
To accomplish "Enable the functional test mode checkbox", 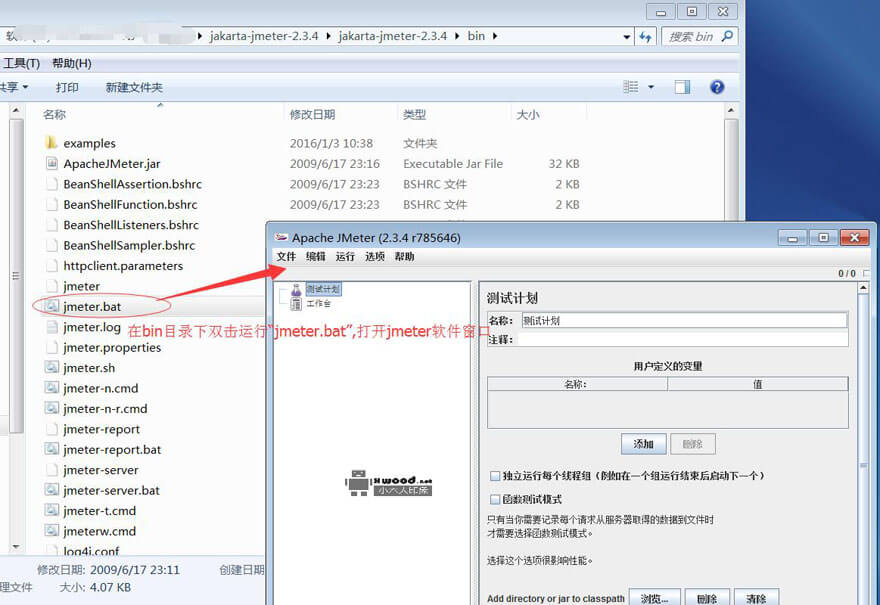I will tap(494, 499).
